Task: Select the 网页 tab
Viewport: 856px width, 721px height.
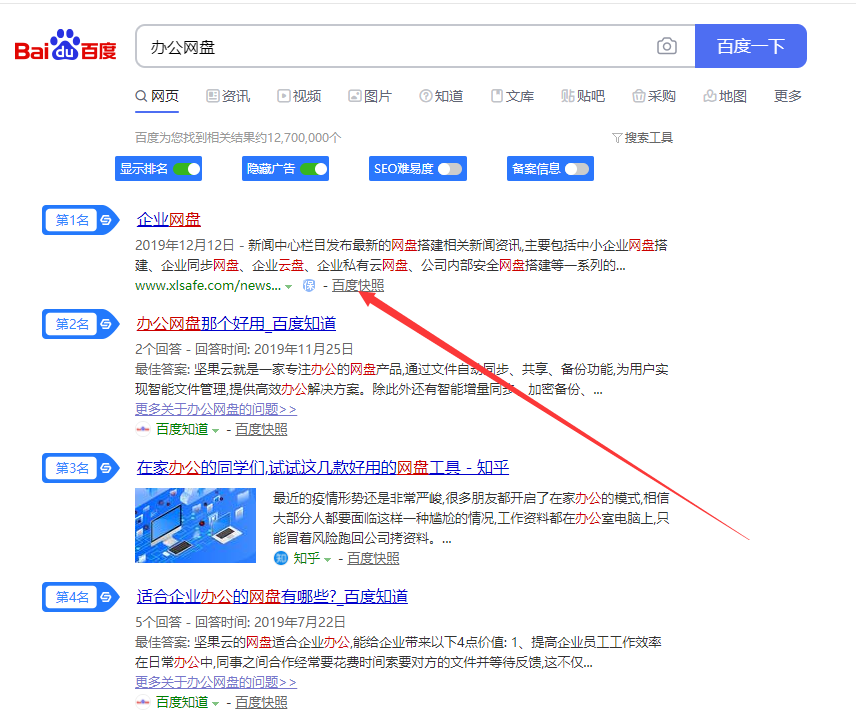Action: coord(157,96)
